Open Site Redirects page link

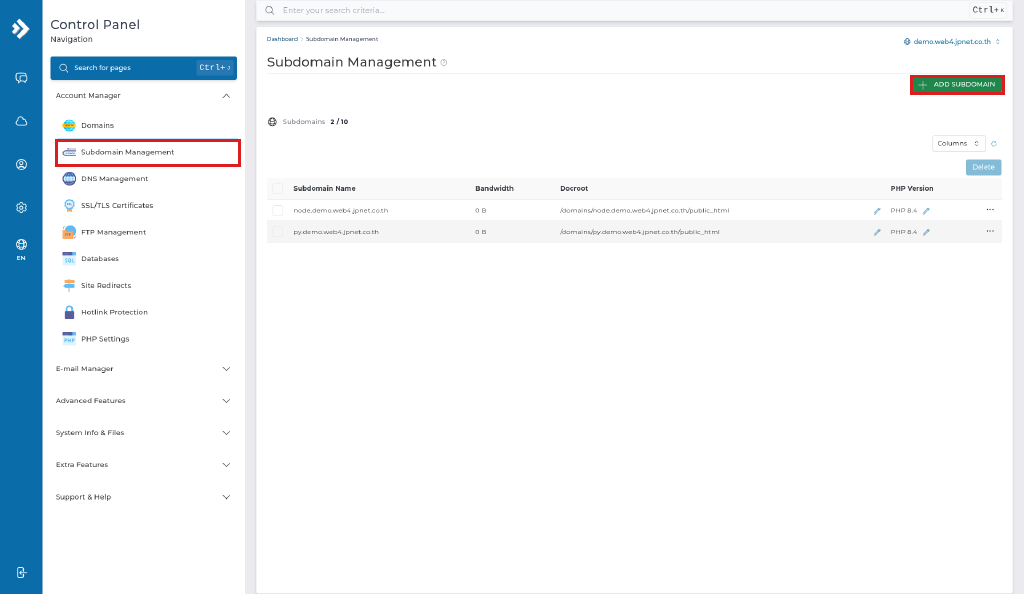pos(106,285)
